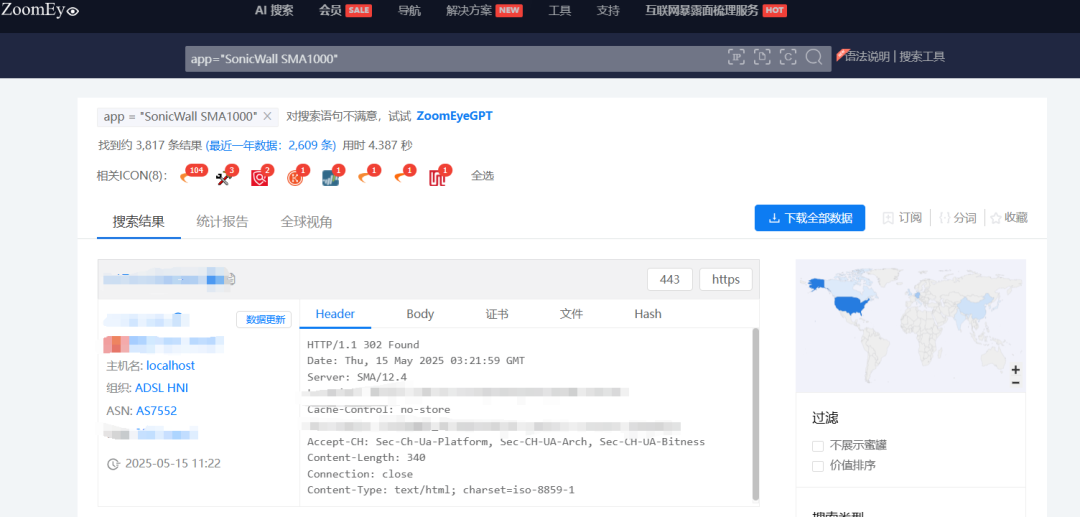1080x517 pixels.
Task: Click the magnifying glass search icon
Action: point(813,57)
